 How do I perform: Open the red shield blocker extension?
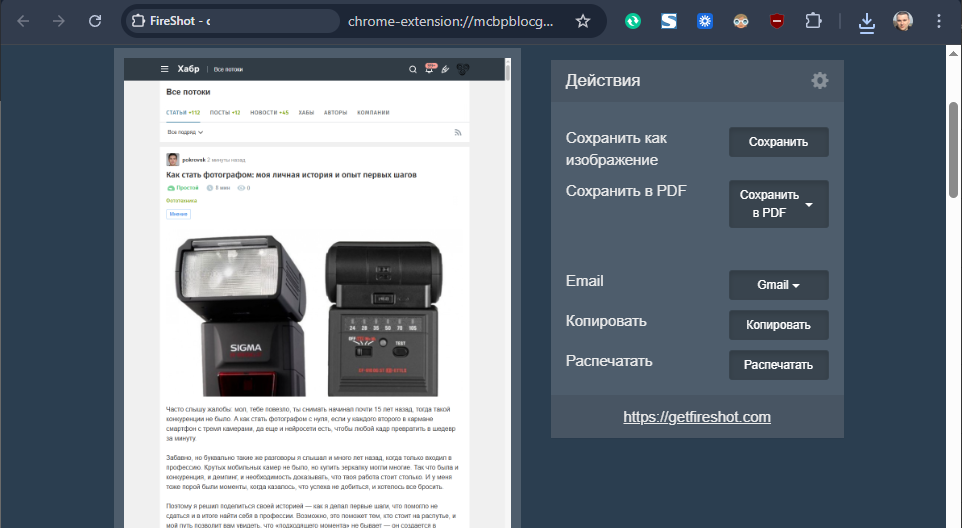coord(777,21)
